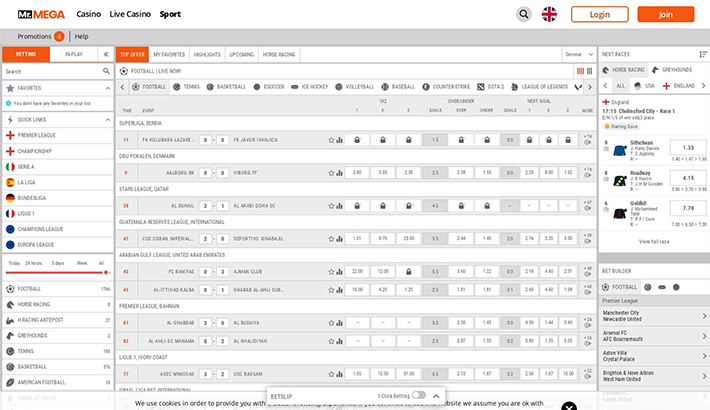Open the Decimal odds format dropdown
Screen dimensions: 710x410
(x=579, y=54)
